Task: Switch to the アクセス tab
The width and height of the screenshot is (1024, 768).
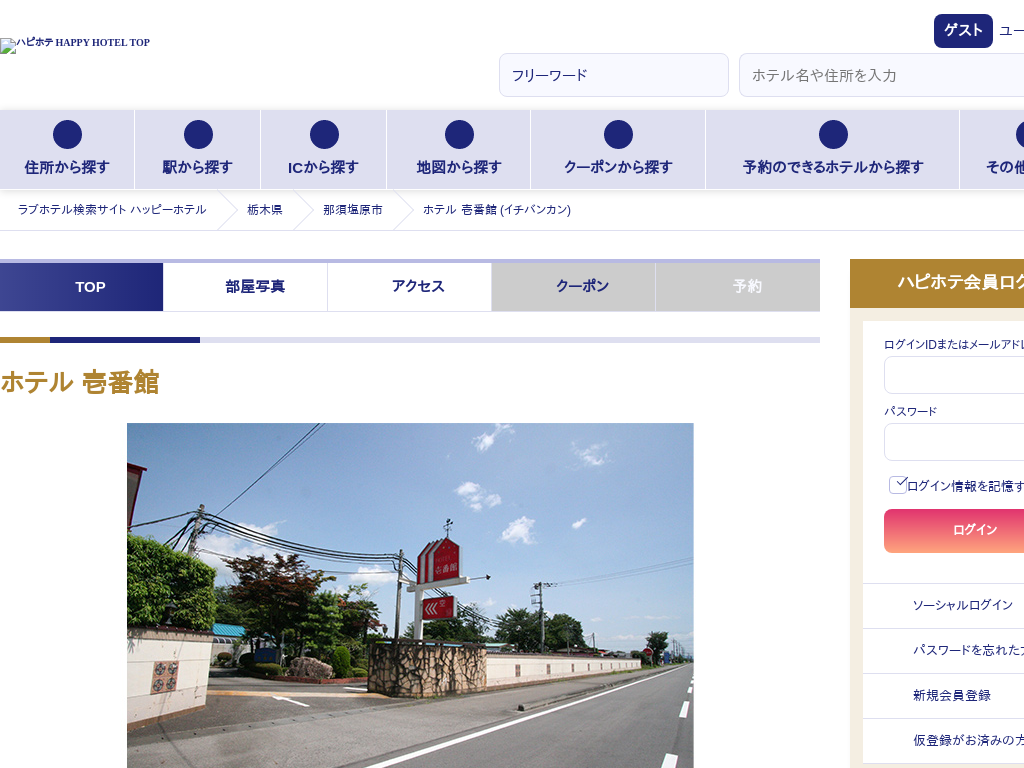Action: pyautogui.click(x=409, y=287)
